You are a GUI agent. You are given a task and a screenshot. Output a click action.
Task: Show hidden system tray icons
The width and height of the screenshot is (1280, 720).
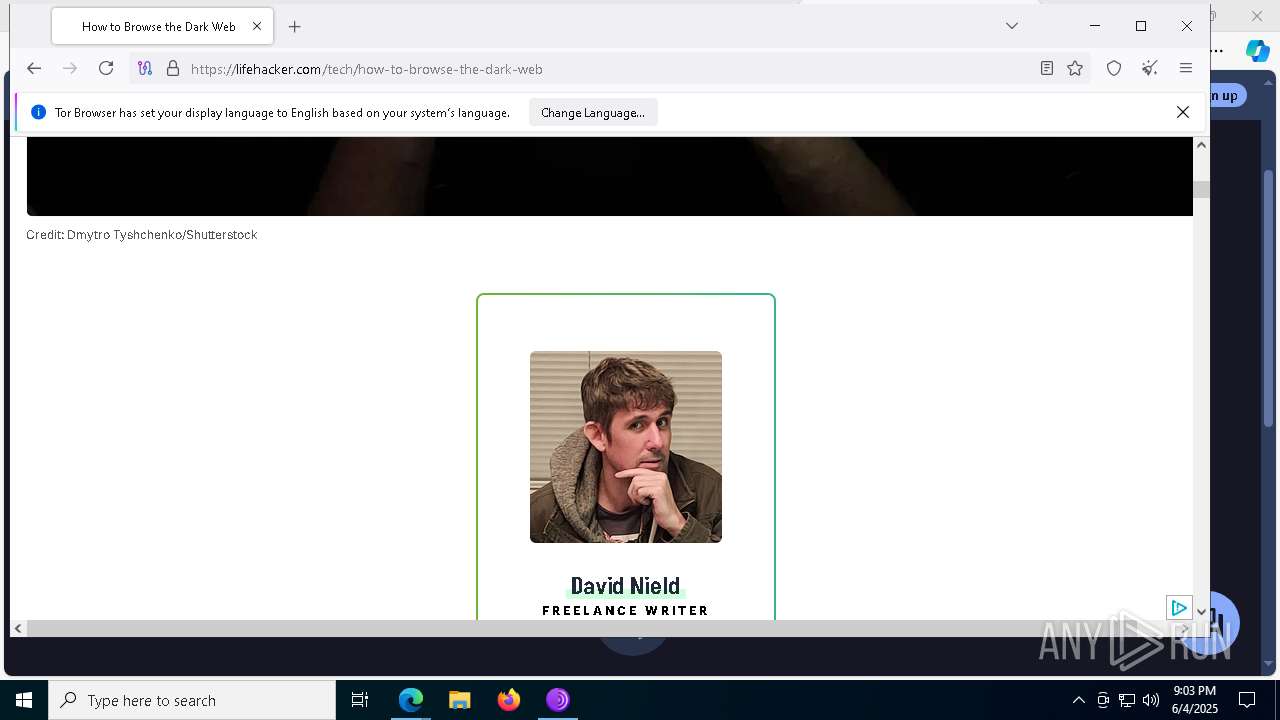(x=1079, y=700)
